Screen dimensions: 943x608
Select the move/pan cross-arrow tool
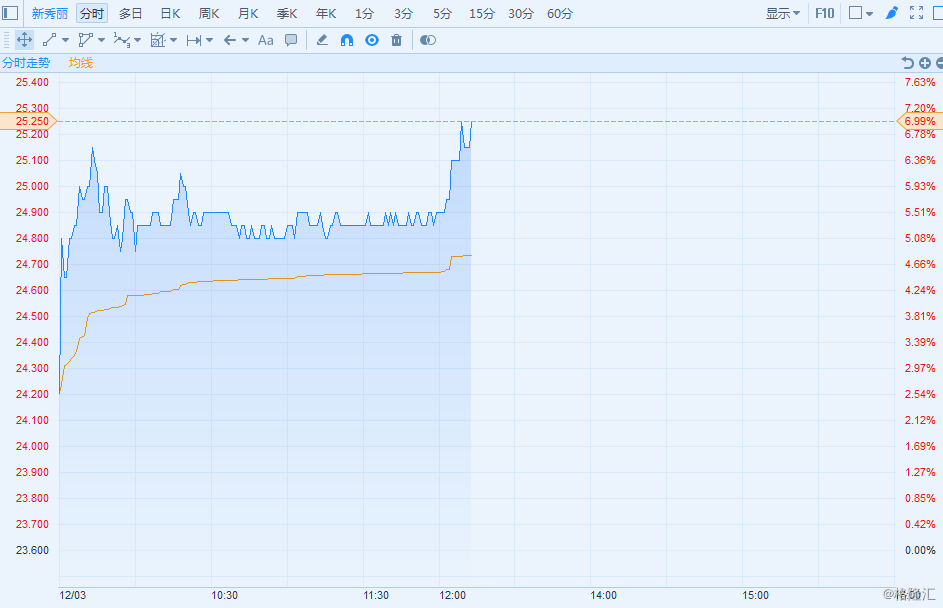[x=24, y=40]
